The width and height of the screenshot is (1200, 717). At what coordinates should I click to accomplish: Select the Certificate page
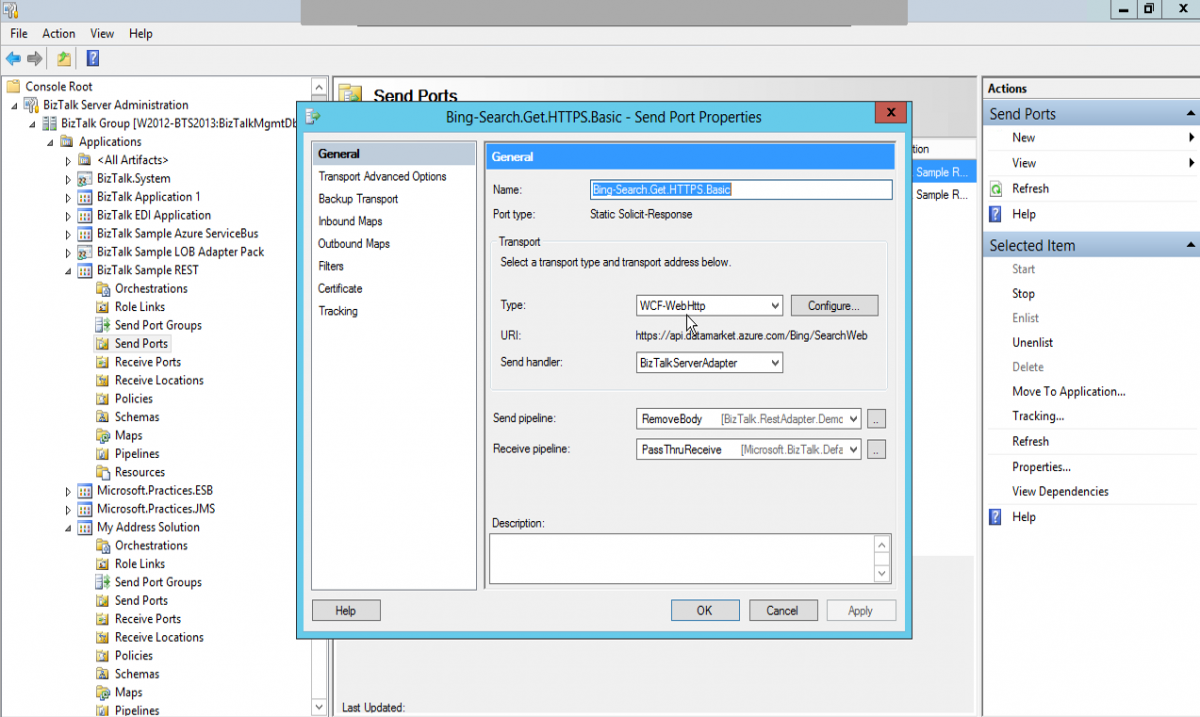click(340, 289)
